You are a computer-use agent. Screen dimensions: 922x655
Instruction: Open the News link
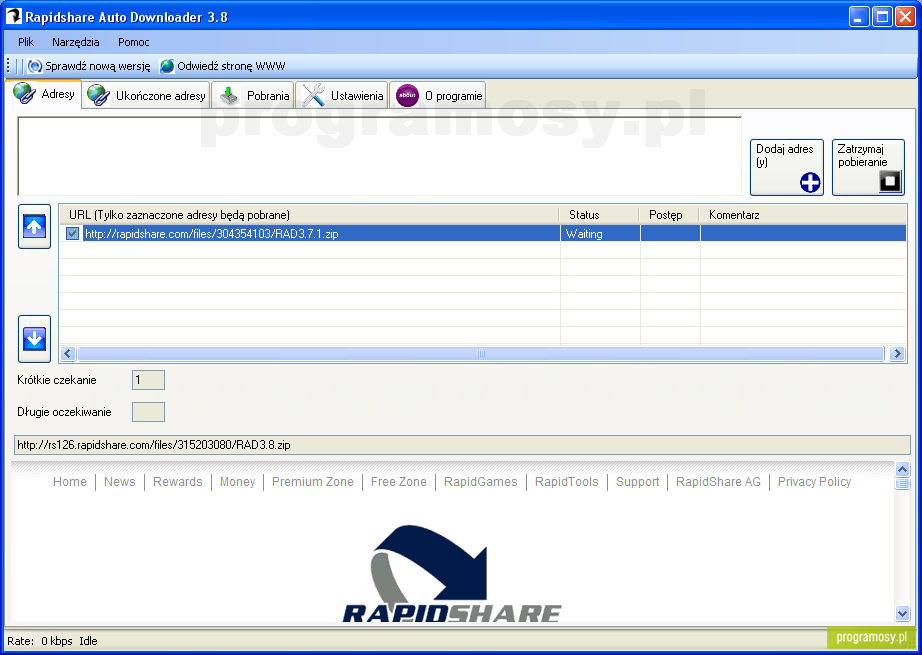[119, 482]
